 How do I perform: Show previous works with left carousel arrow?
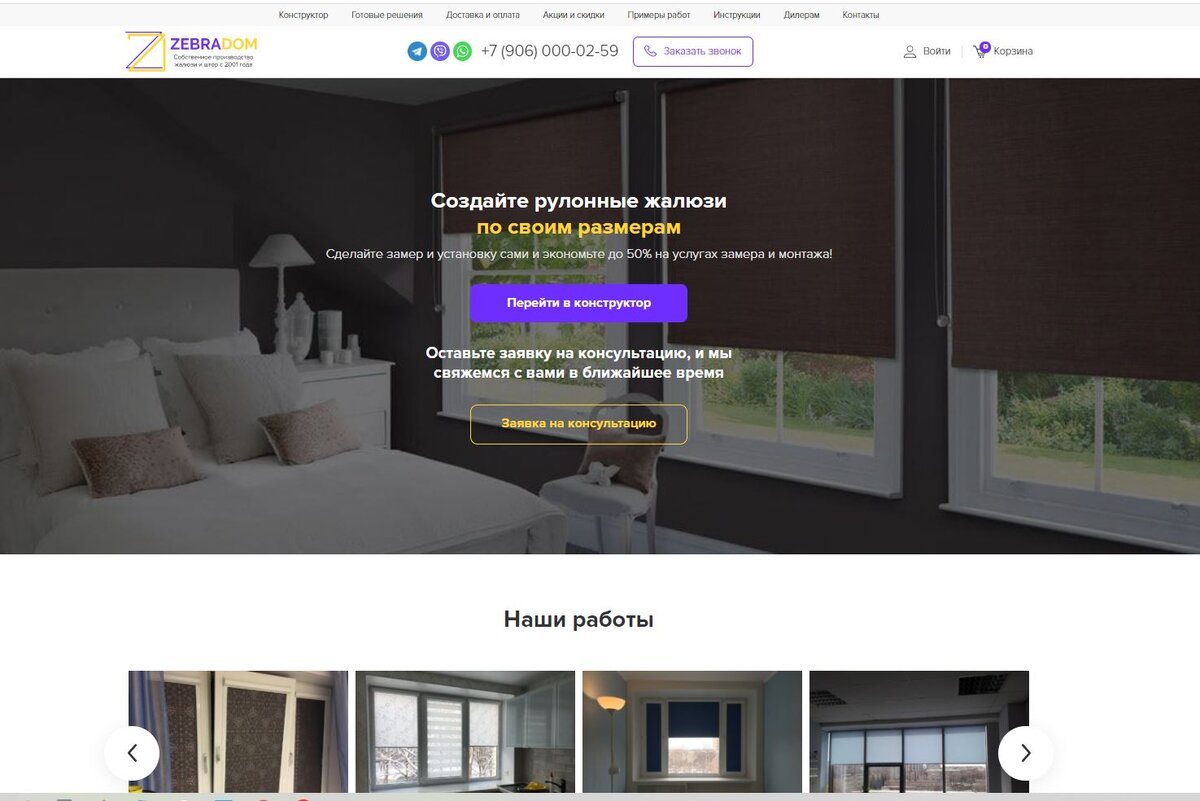coord(132,753)
